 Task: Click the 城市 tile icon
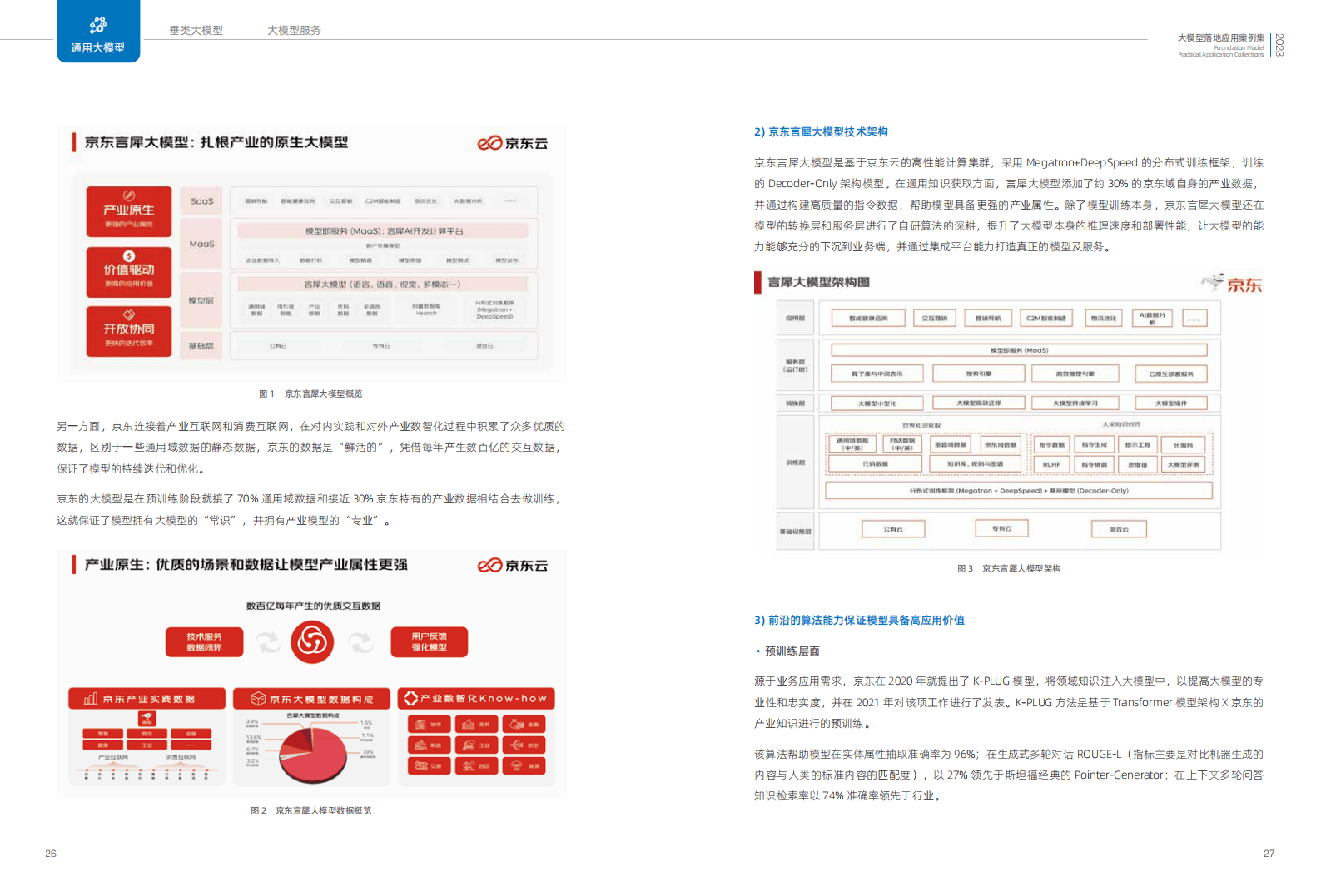click(421, 725)
